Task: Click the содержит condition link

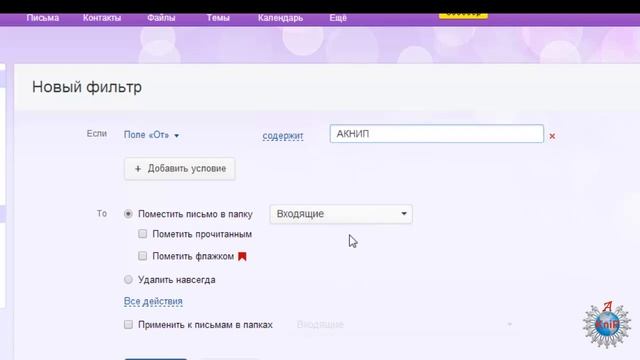Action: 283,136
